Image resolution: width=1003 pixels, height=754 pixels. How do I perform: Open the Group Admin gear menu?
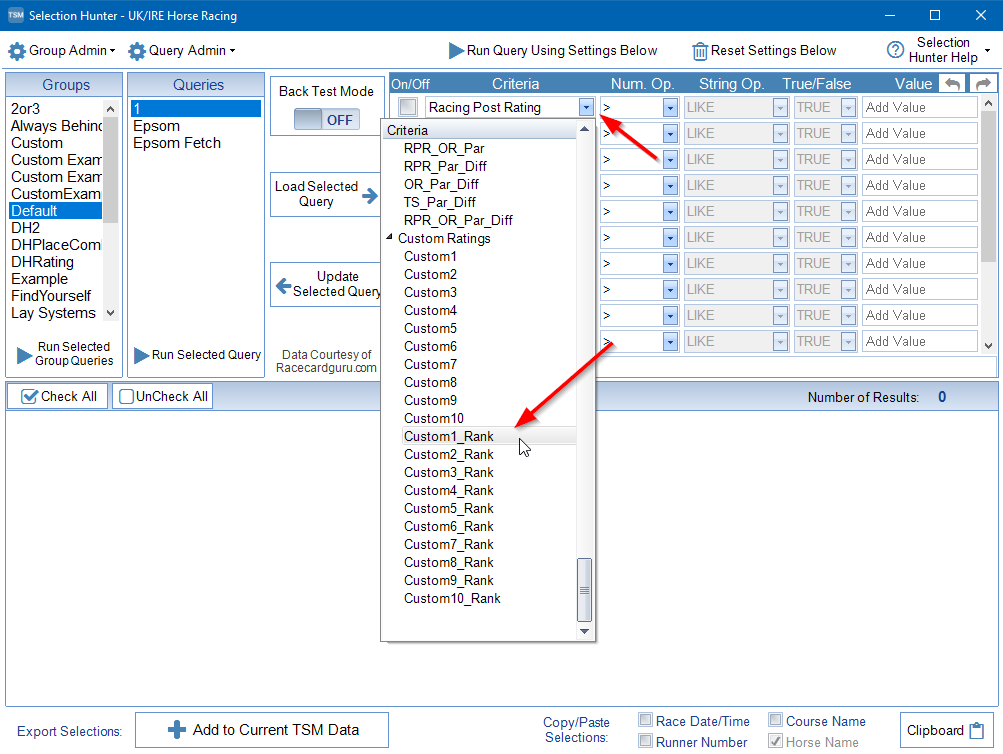[61, 51]
